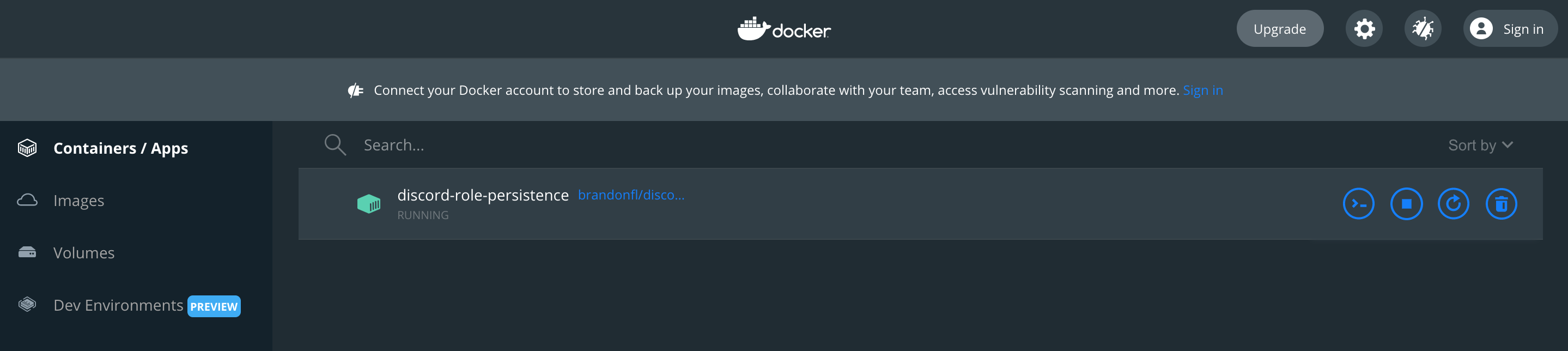The image size is (1568, 351).
Task: Click the running container status icon
Action: [369, 203]
